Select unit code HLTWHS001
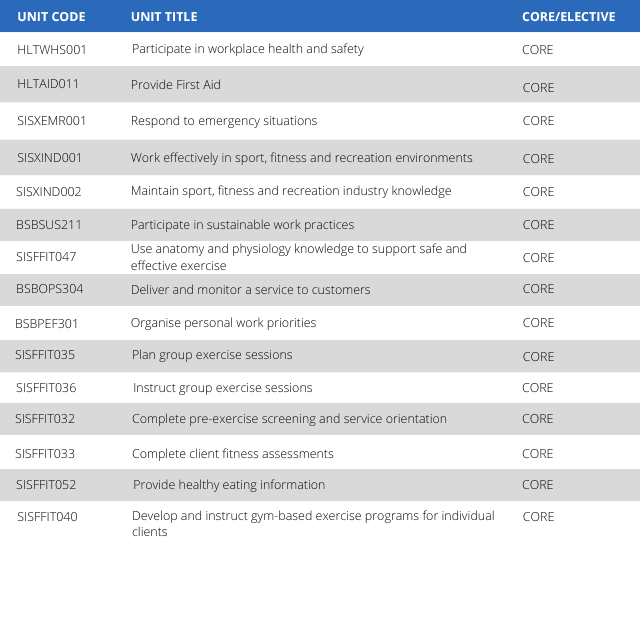 tap(52, 49)
